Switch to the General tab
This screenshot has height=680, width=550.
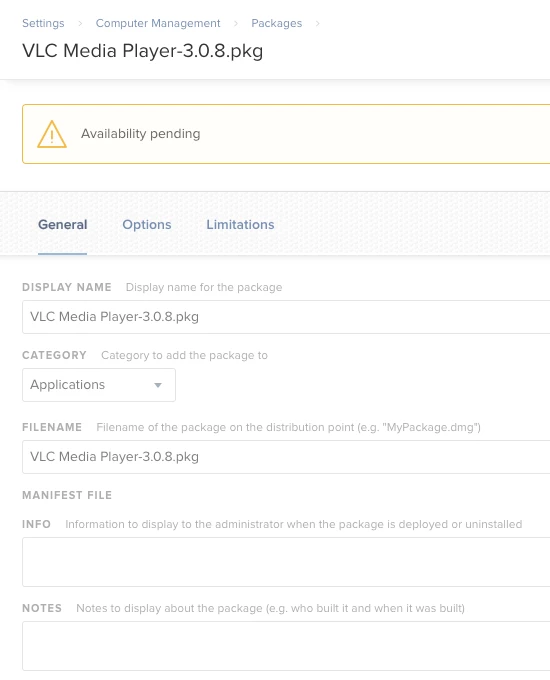click(62, 225)
